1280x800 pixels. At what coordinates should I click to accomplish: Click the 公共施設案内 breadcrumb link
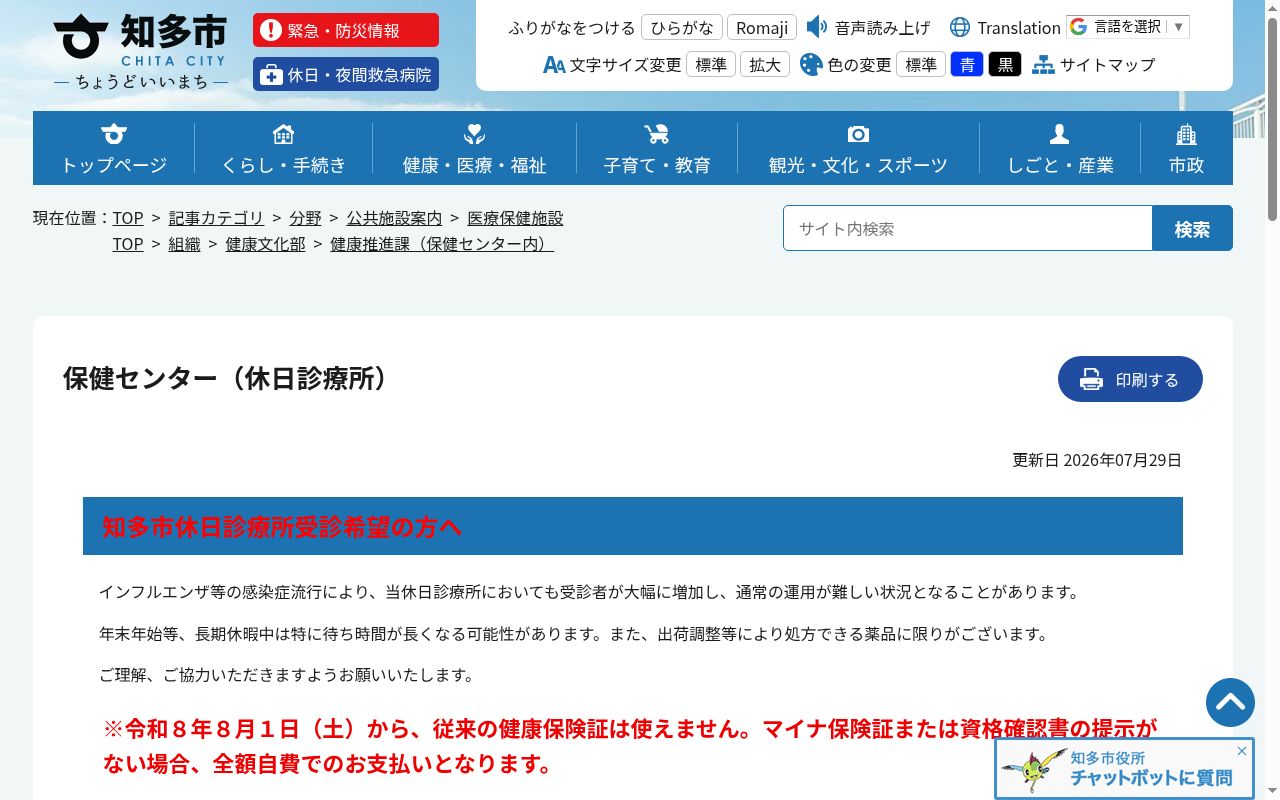[394, 218]
